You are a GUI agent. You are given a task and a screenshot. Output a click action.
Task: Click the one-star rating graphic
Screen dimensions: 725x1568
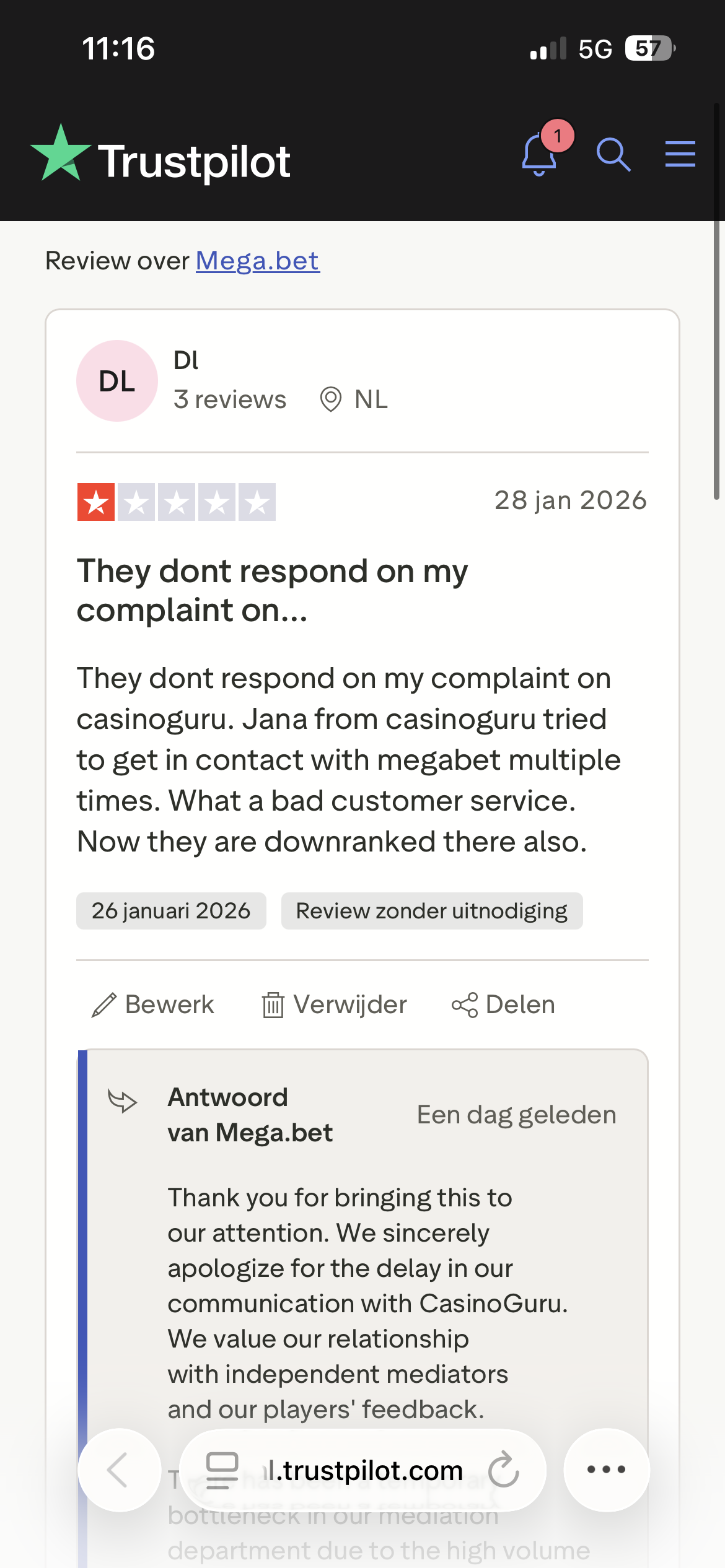tap(176, 502)
